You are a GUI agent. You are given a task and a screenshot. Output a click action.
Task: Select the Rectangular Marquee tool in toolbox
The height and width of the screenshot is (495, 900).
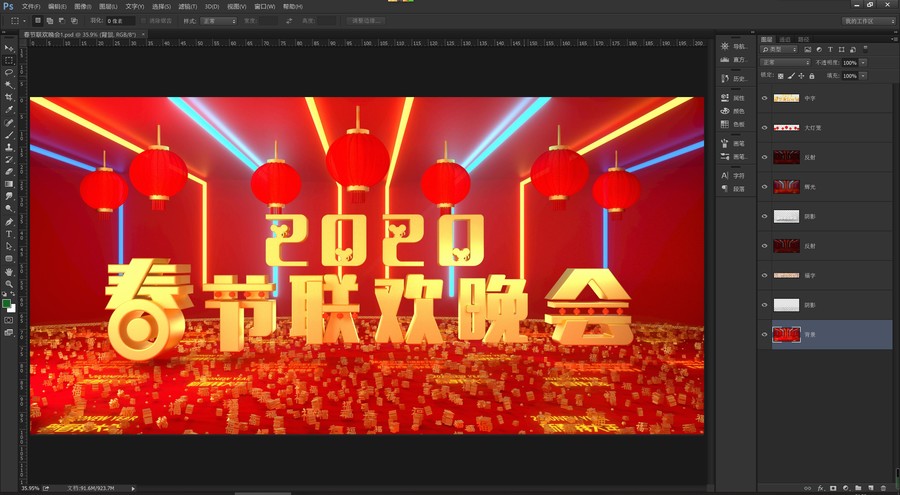coord(9,60)
